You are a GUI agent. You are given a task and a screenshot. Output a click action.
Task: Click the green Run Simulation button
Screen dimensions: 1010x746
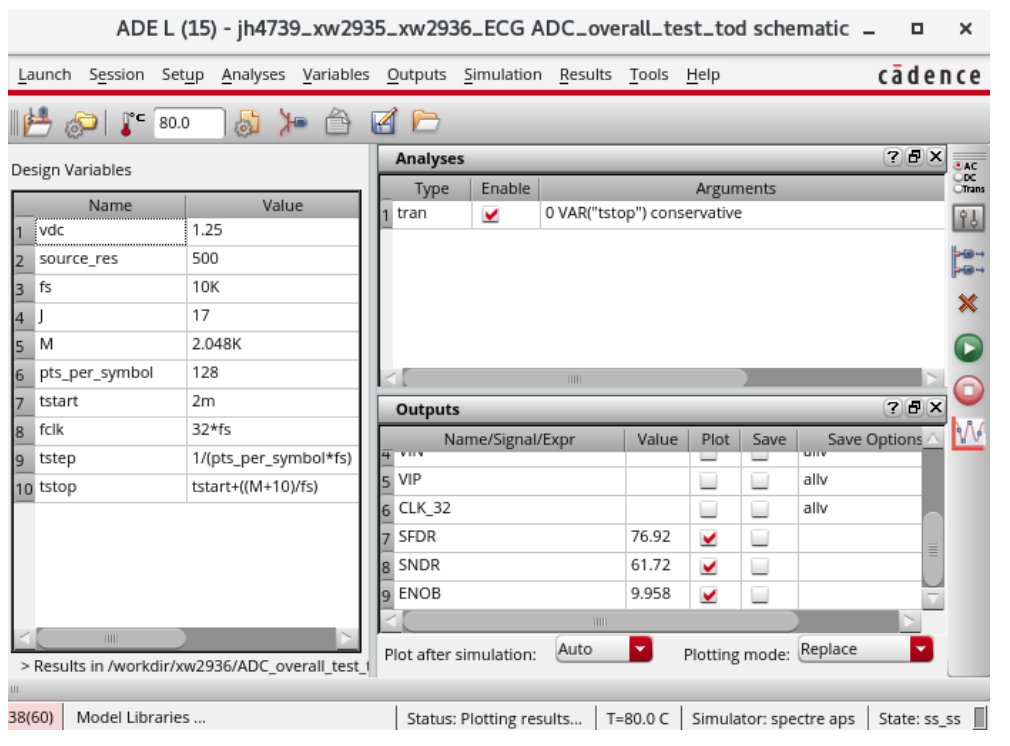968,347
